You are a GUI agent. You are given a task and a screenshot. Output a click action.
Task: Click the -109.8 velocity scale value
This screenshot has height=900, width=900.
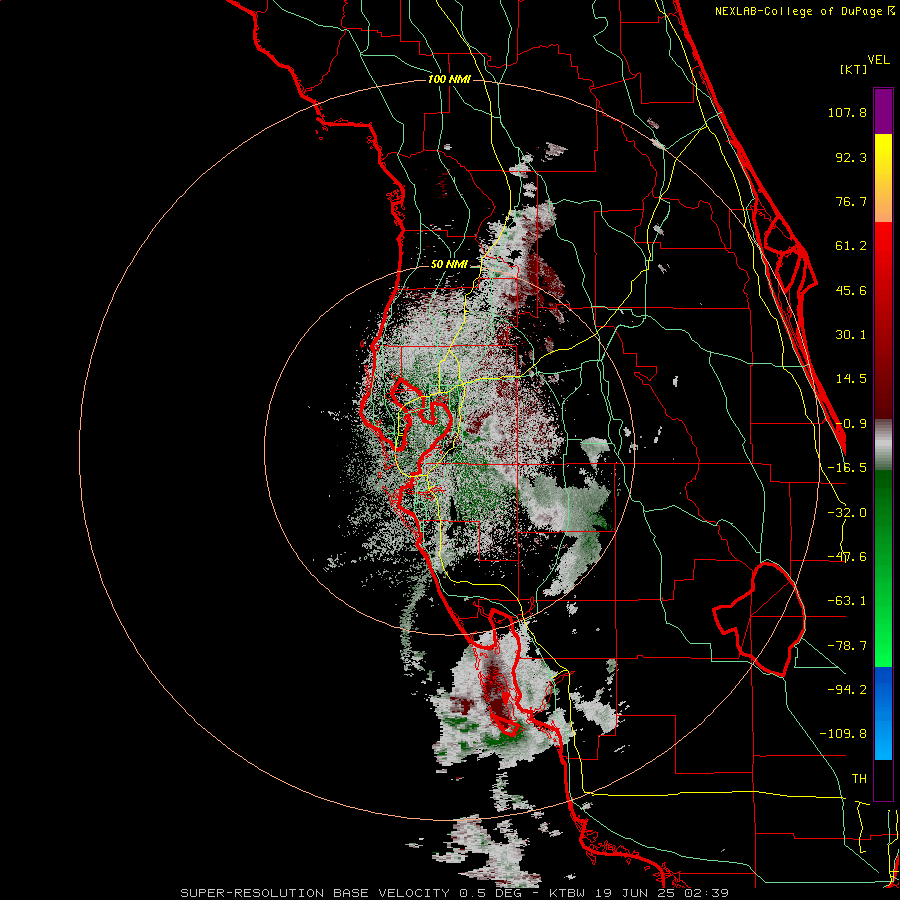coord(843,734)
